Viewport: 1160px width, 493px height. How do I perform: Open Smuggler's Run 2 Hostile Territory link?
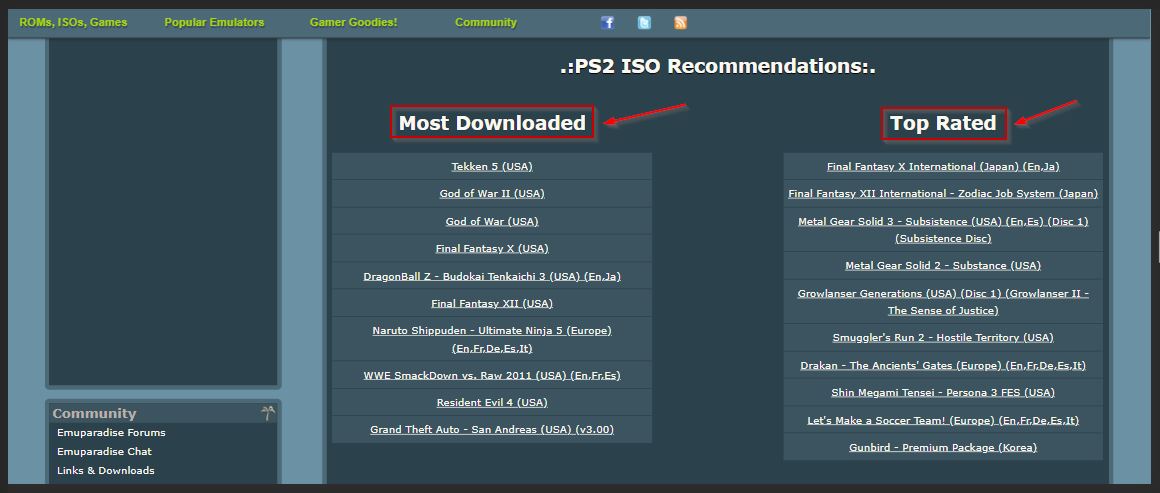click(x=943, y=338)
